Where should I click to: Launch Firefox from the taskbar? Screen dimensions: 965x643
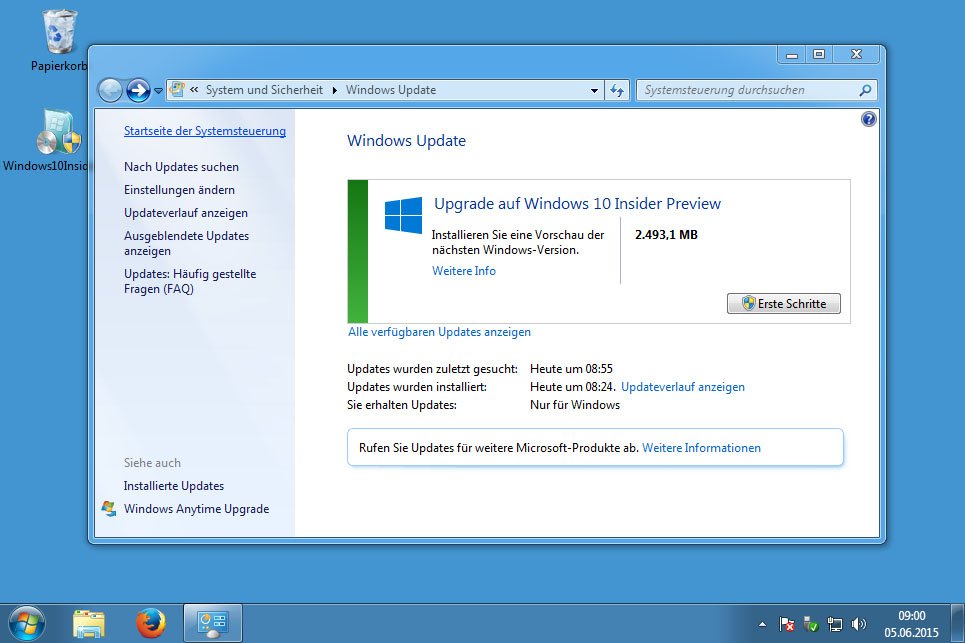[x=151, y=623]
